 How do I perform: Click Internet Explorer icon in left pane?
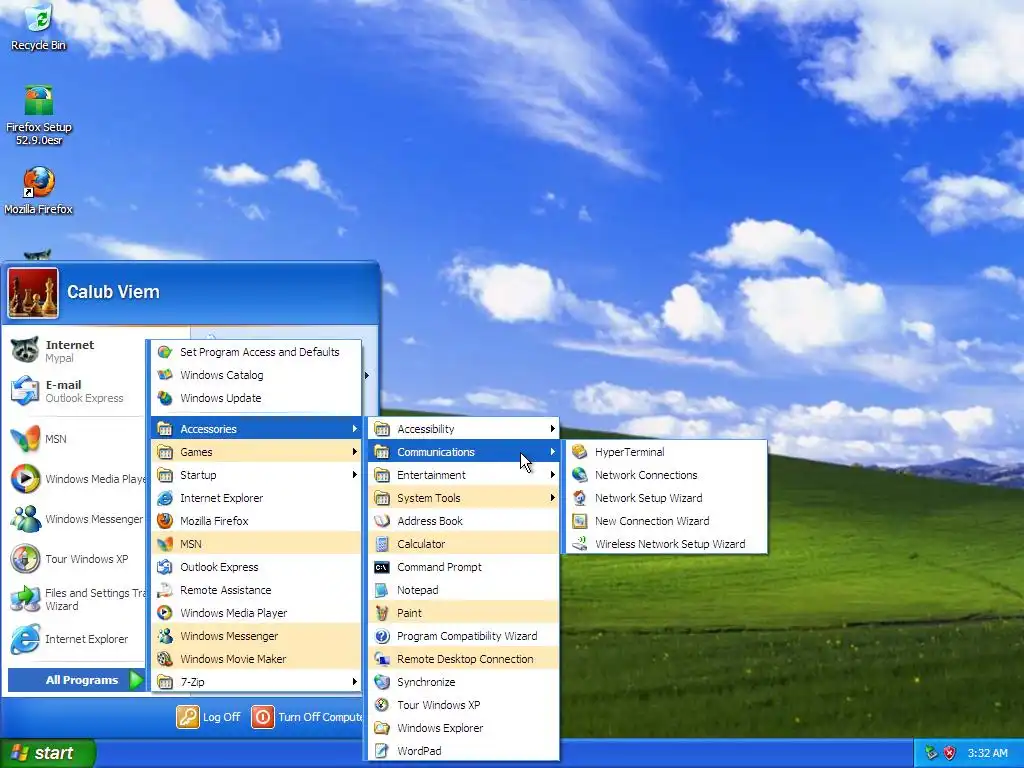[x=25, y=639]
